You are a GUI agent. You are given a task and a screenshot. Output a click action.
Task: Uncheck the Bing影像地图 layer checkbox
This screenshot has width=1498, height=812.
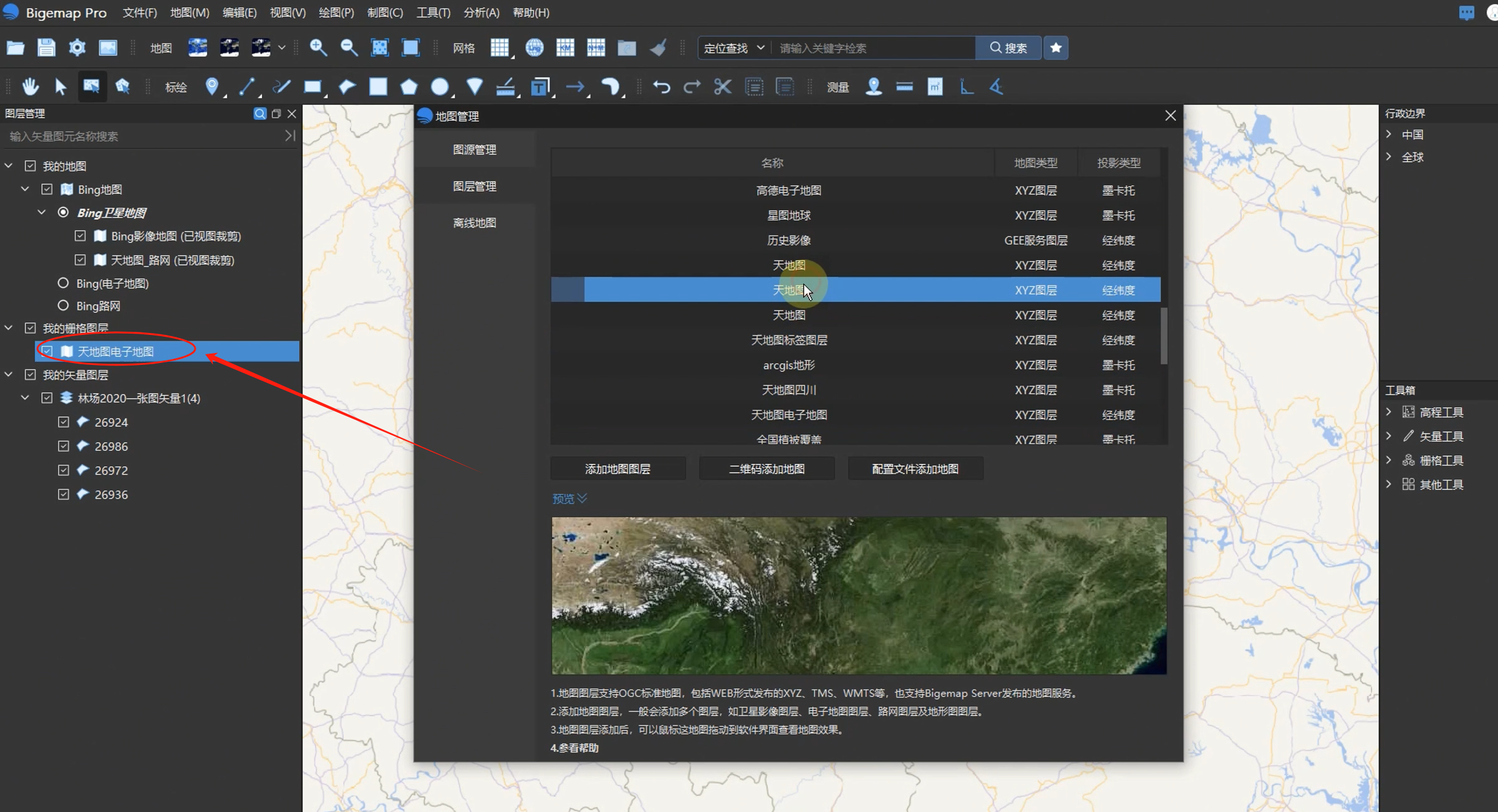pos(80,236)
